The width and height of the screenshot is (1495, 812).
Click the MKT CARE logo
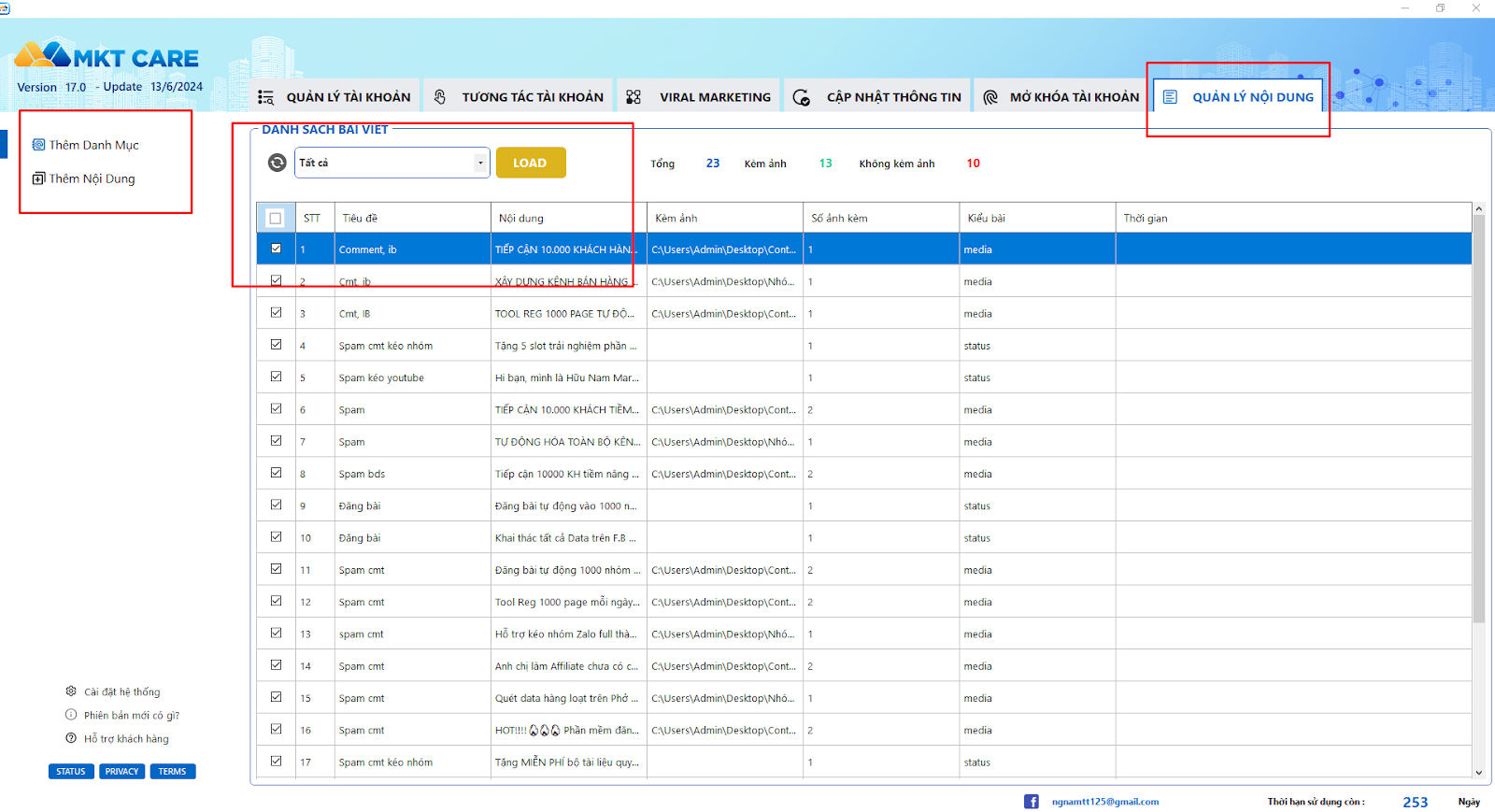[107, 56]
